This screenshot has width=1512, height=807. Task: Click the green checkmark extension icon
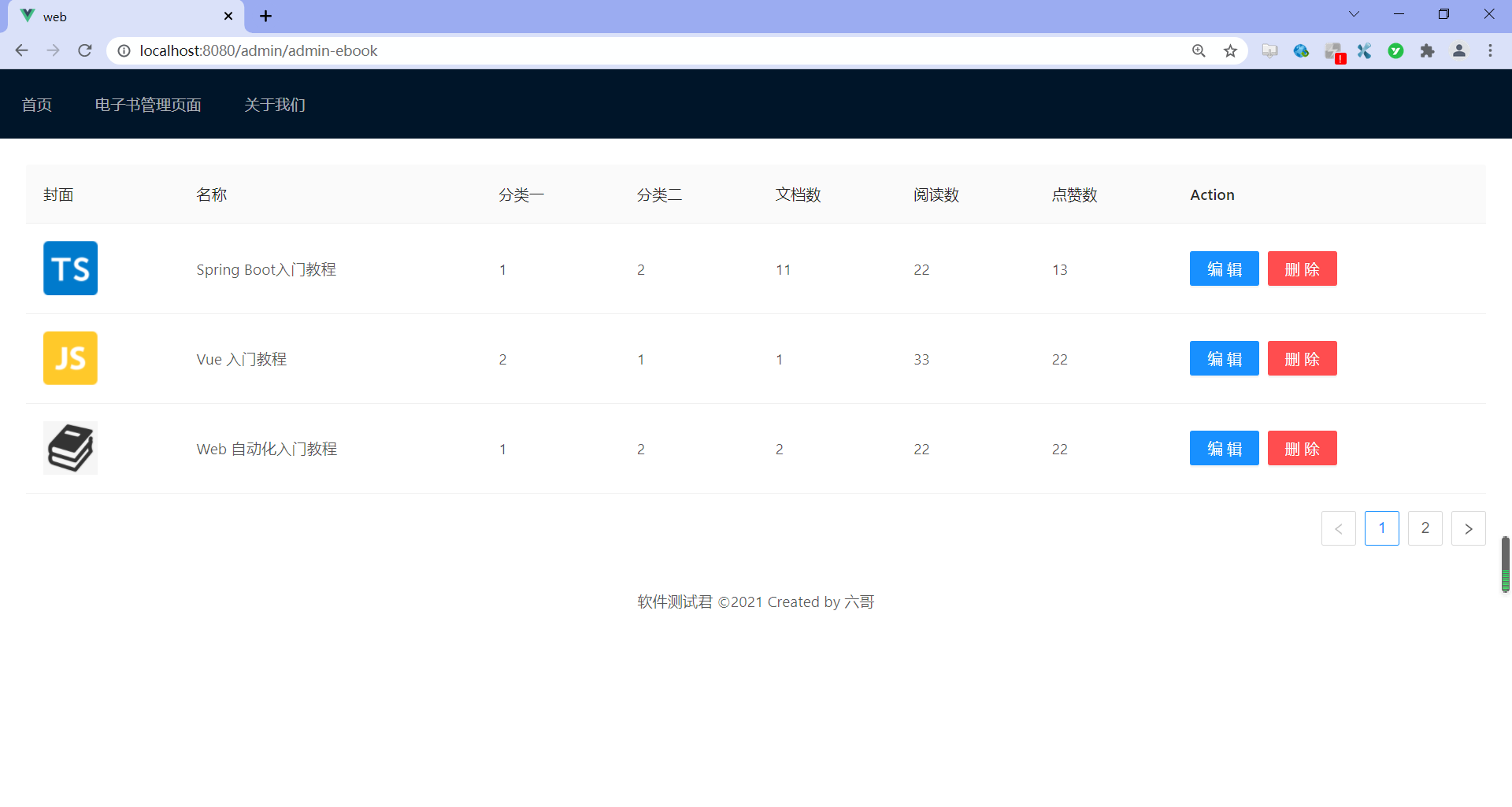1395,50
